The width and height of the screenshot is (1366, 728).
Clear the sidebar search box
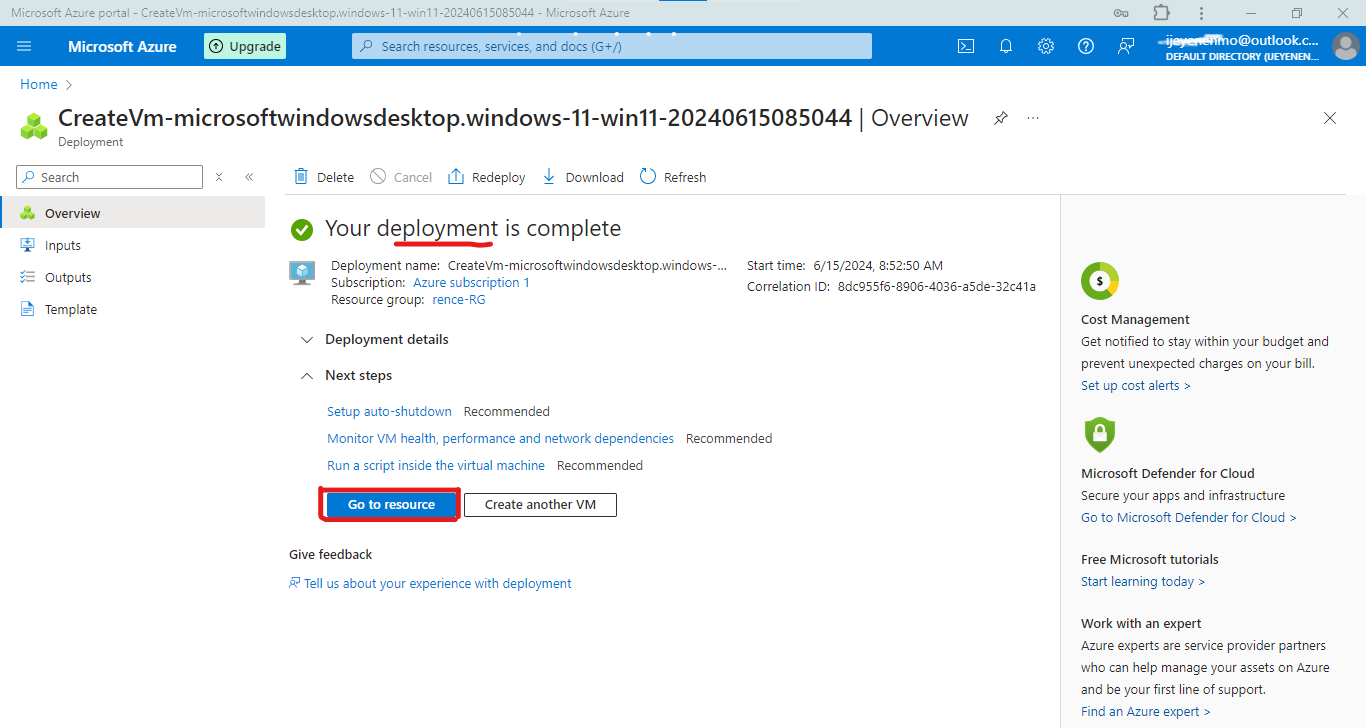219,177
